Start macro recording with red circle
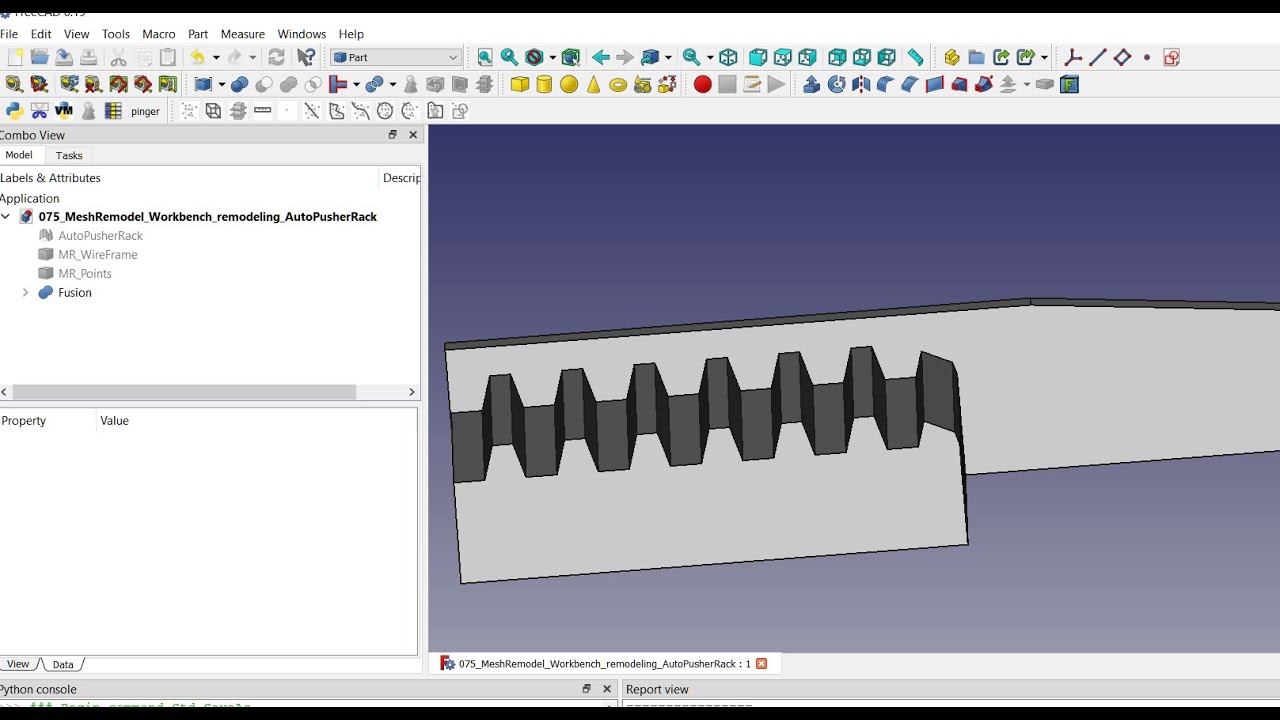This screenshot has height=720, width=1280. (703, 85)
